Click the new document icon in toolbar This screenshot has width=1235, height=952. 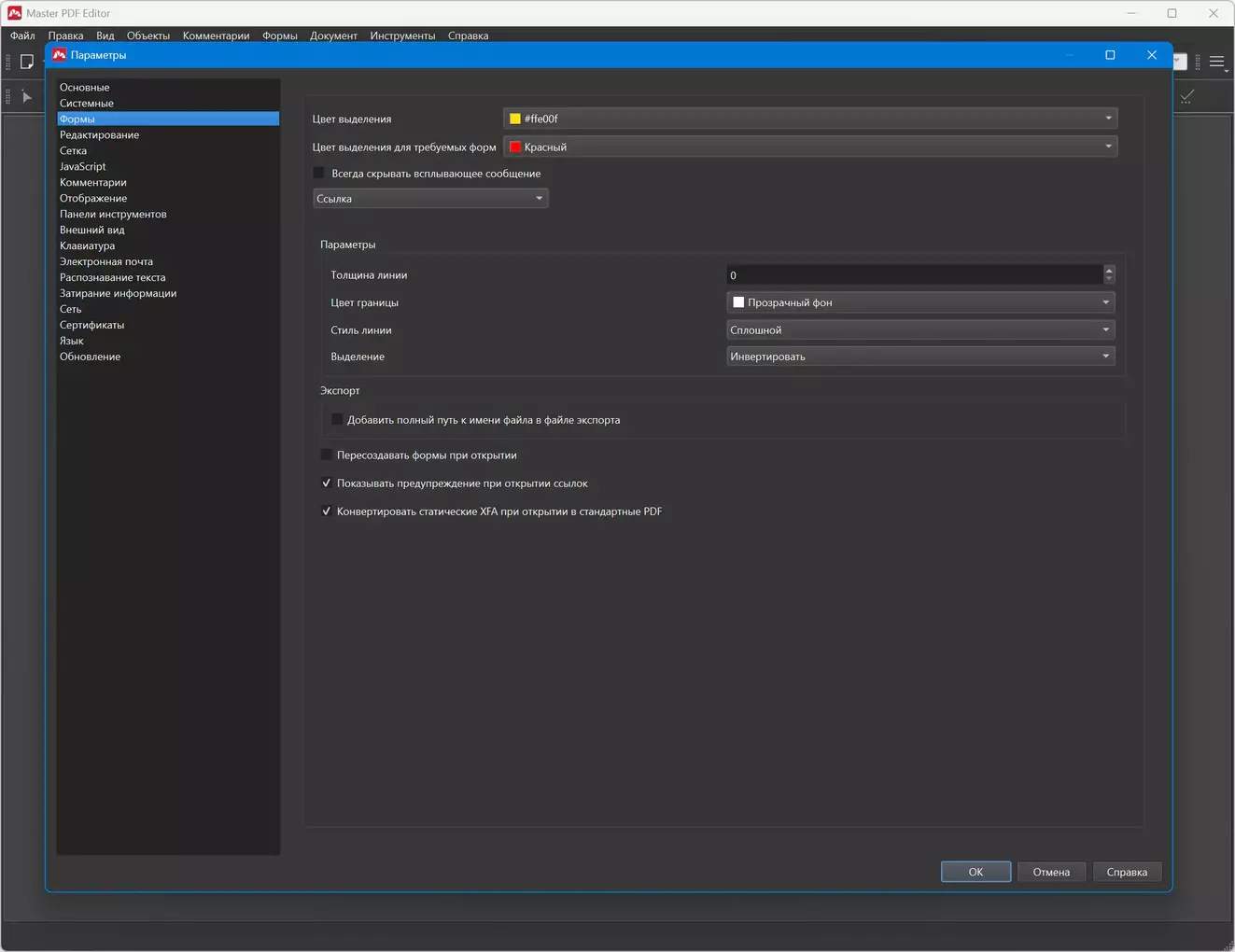pyautogui.click(x=27, y=62)
